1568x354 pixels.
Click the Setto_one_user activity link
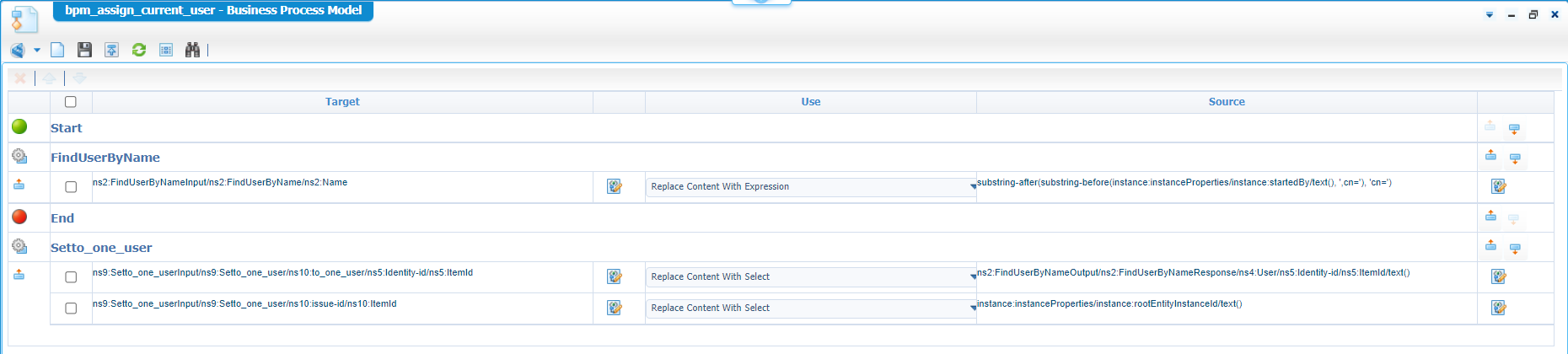(x=101, y=248)
